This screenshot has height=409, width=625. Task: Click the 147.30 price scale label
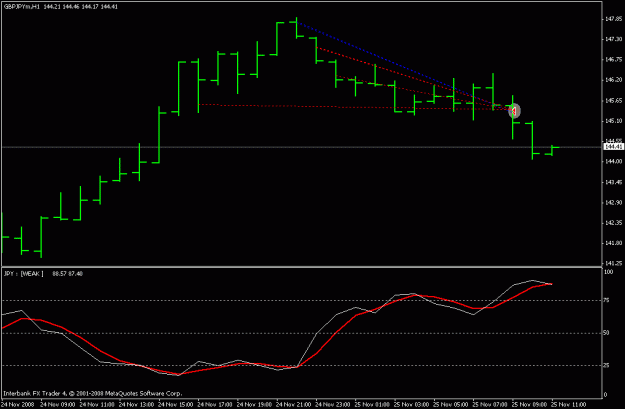pyautogui.click(x=614, y=39)
